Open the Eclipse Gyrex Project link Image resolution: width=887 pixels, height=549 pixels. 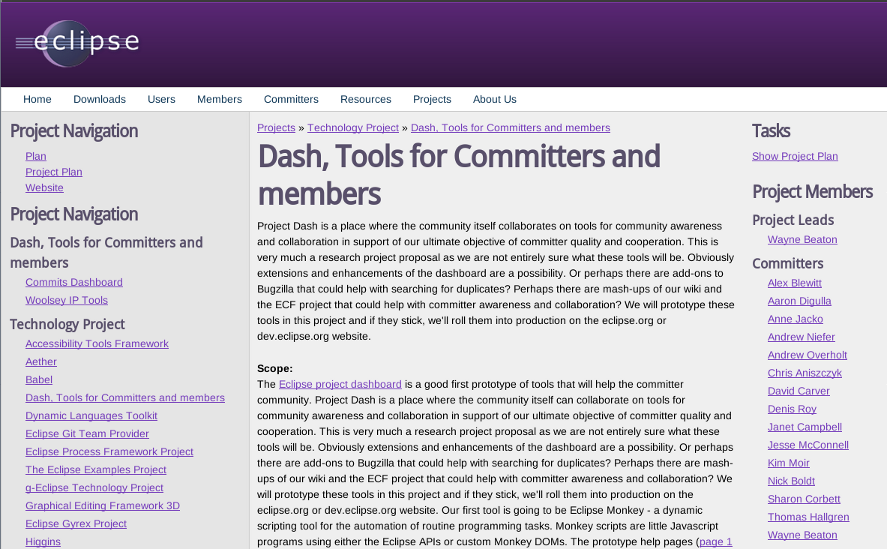coord(76,524)
